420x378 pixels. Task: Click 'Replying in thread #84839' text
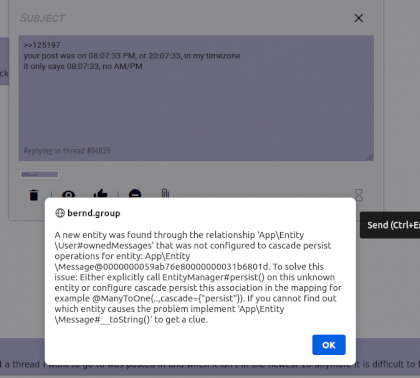click(67, 151)
